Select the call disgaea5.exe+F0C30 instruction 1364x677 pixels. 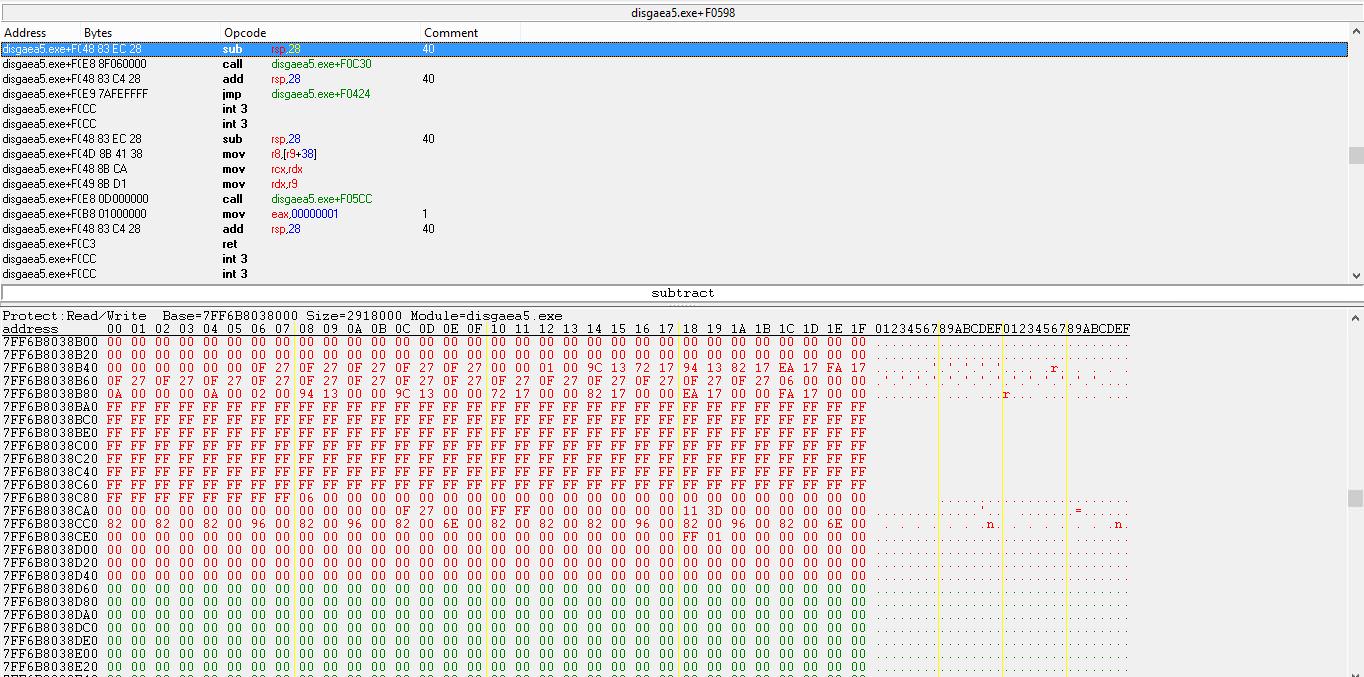point(674,64)
